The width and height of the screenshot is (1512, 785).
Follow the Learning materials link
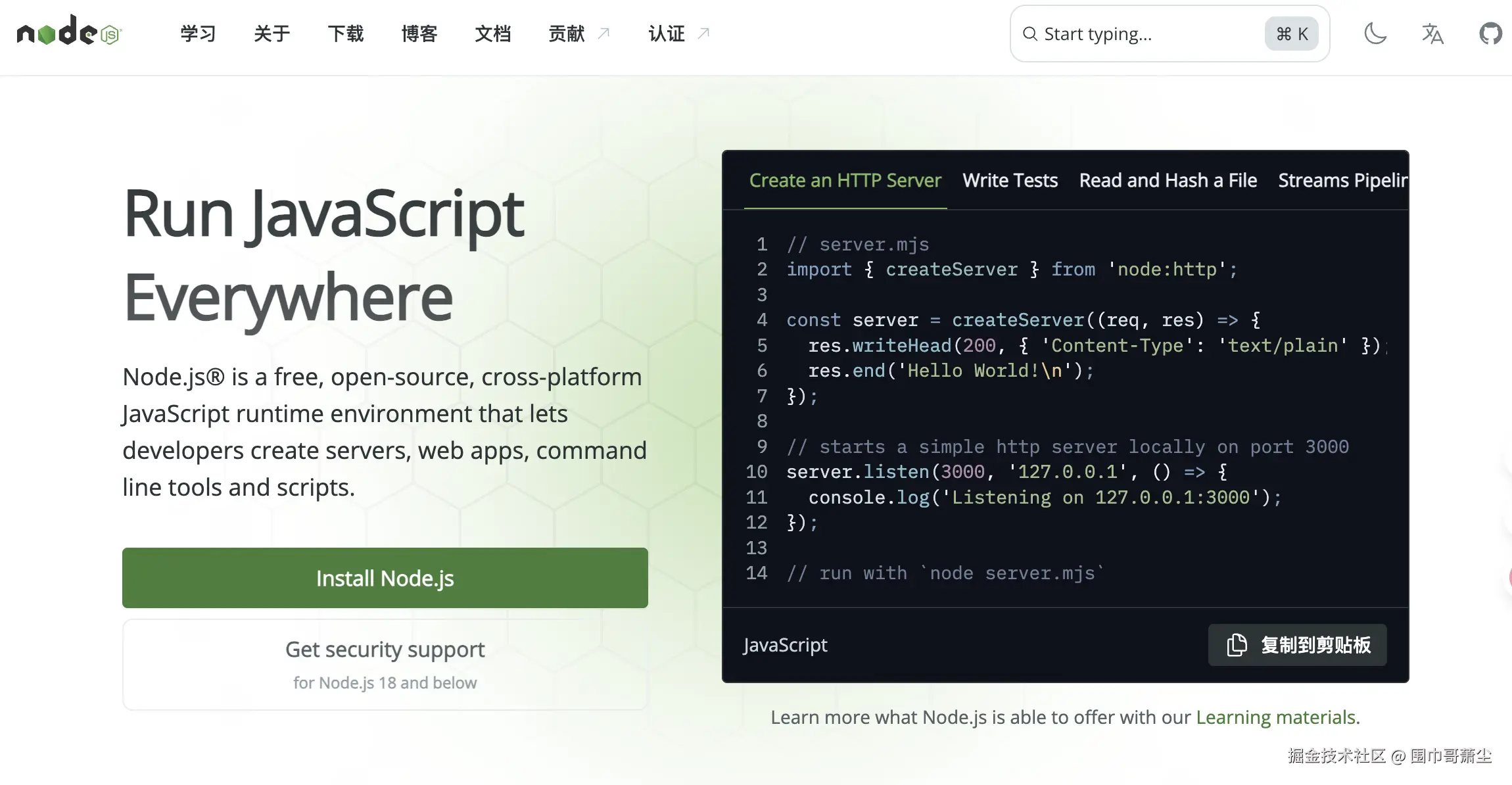point(1275,717)
